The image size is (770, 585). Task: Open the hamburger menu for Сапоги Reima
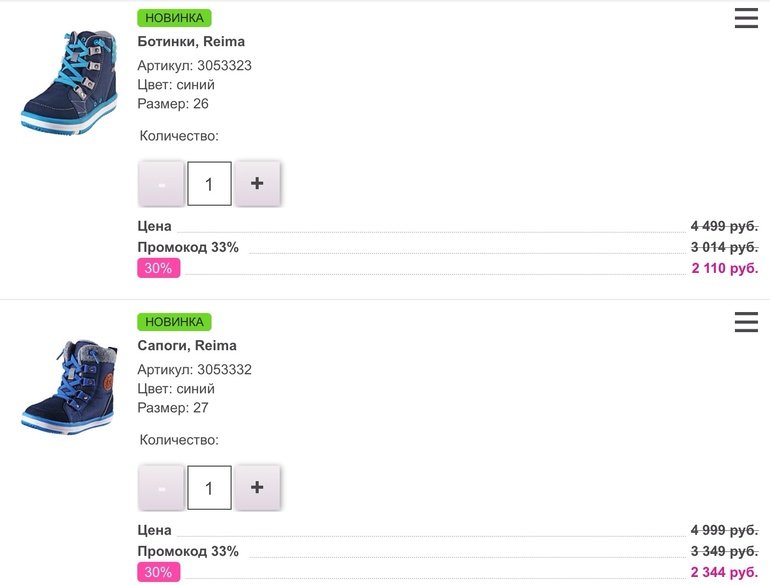pos(746,322)
